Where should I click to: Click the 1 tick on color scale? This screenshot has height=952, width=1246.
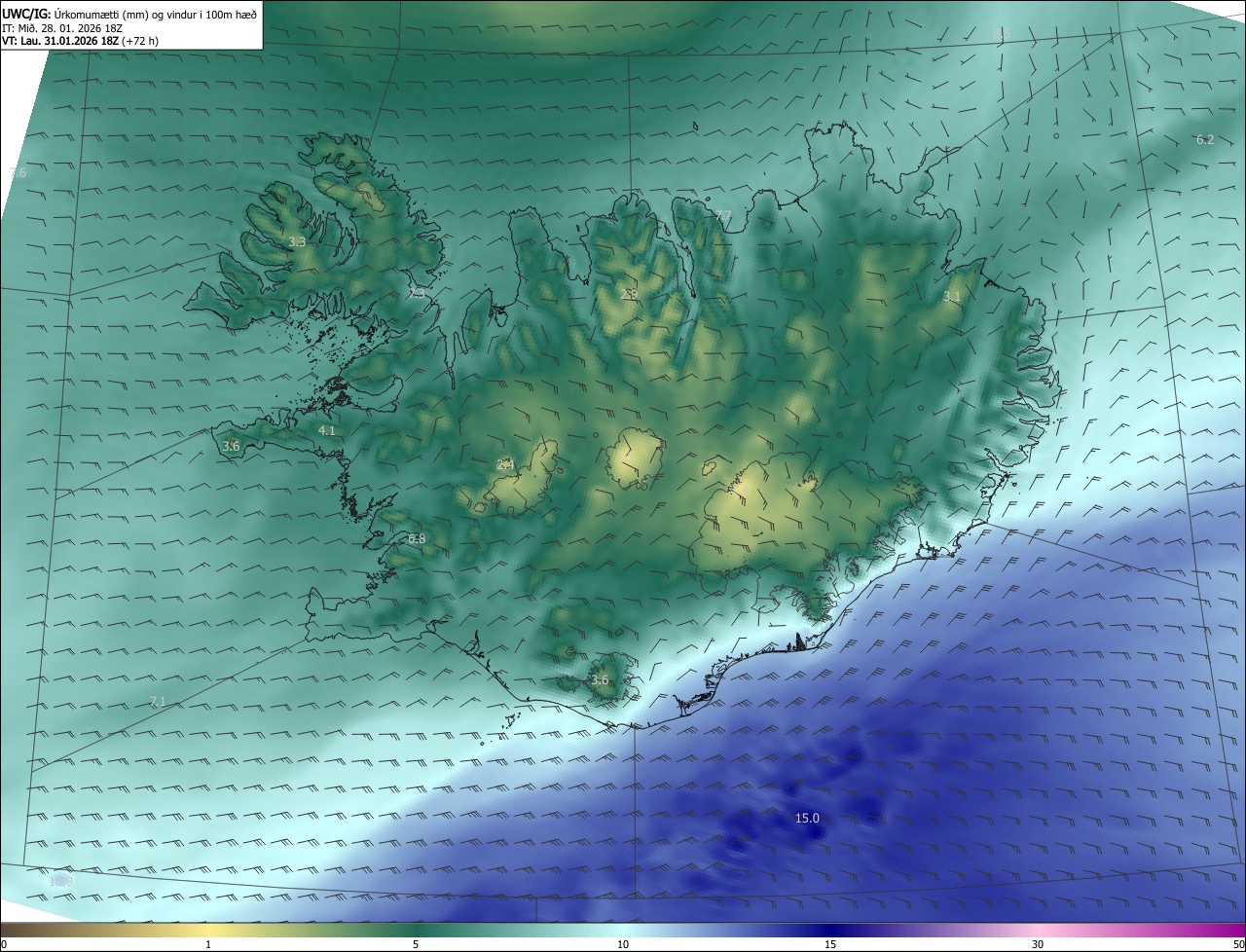pyautogui.click(x=208, y=944)
